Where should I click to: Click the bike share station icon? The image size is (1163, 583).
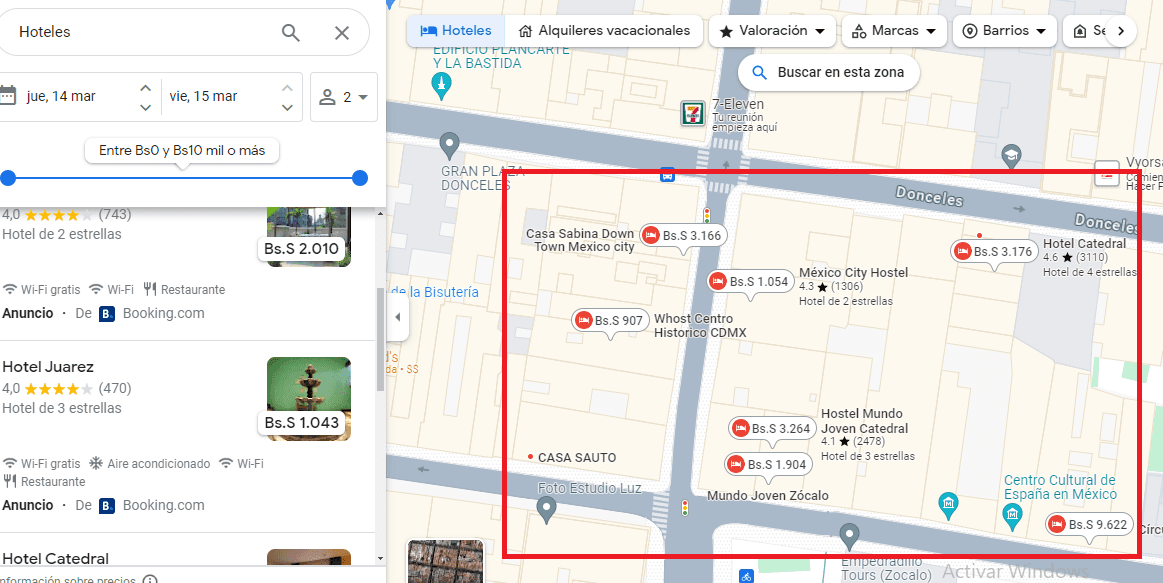click(746, 576)
